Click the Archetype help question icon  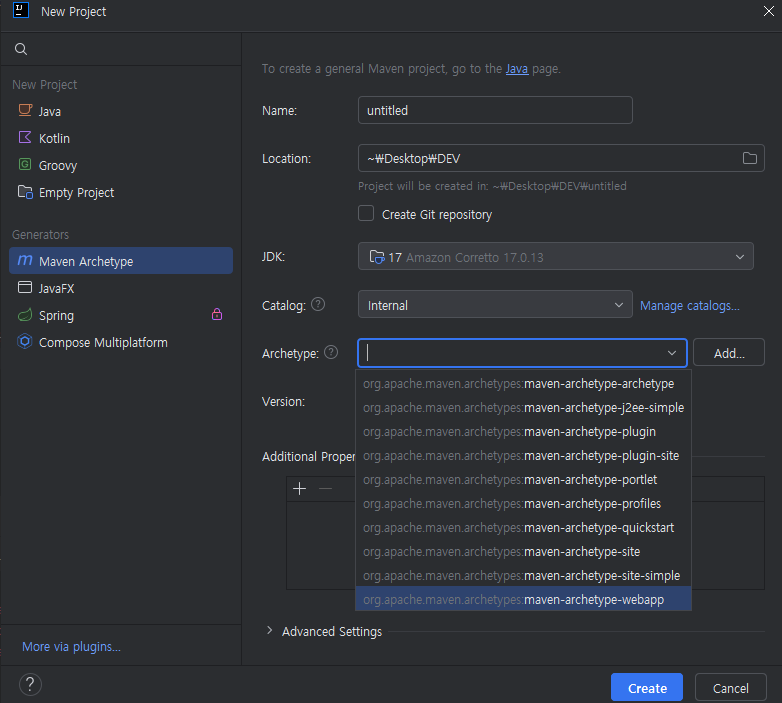[x=331, y=352]
